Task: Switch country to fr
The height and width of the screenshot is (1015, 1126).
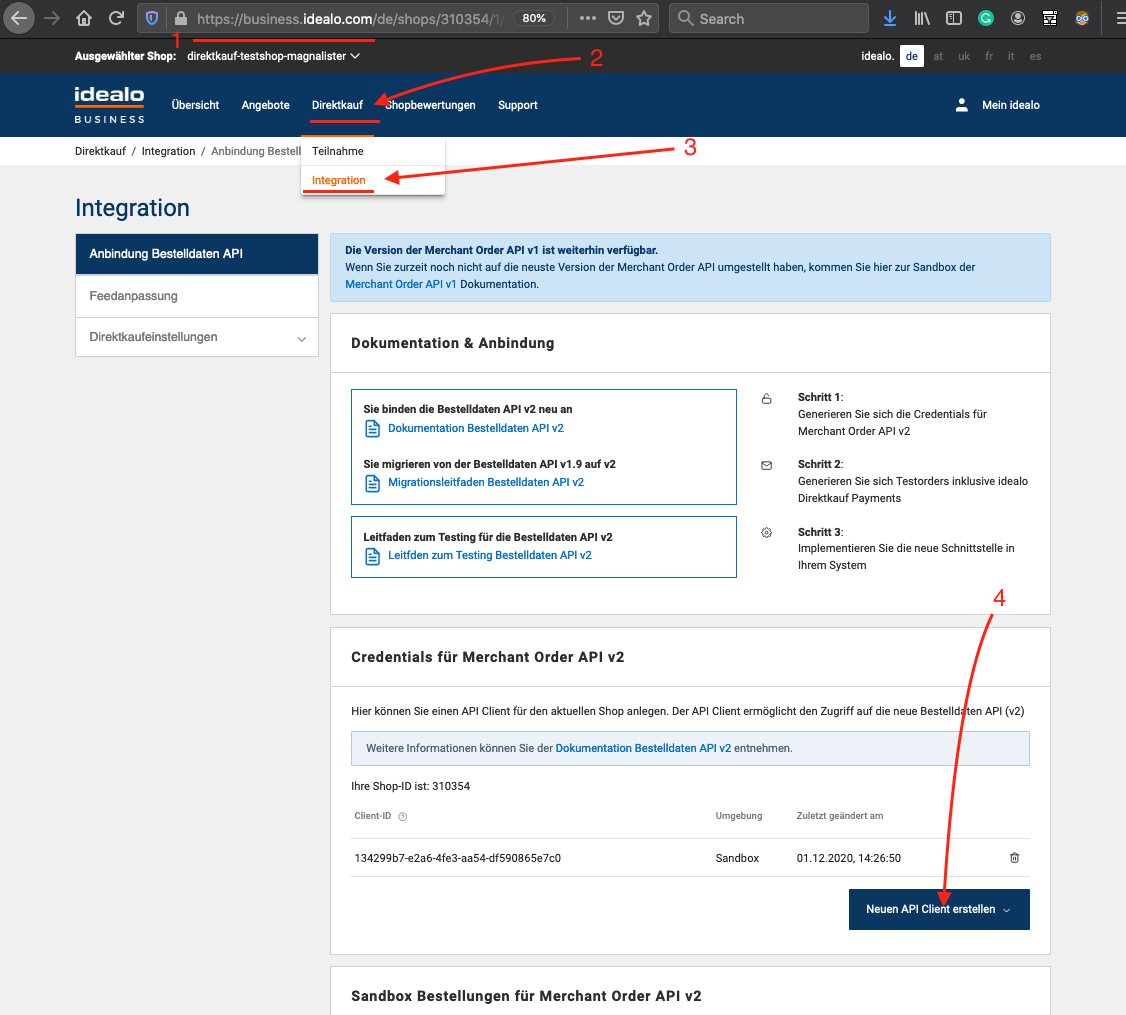Action: pyautogui.click(x=989, y=56)
